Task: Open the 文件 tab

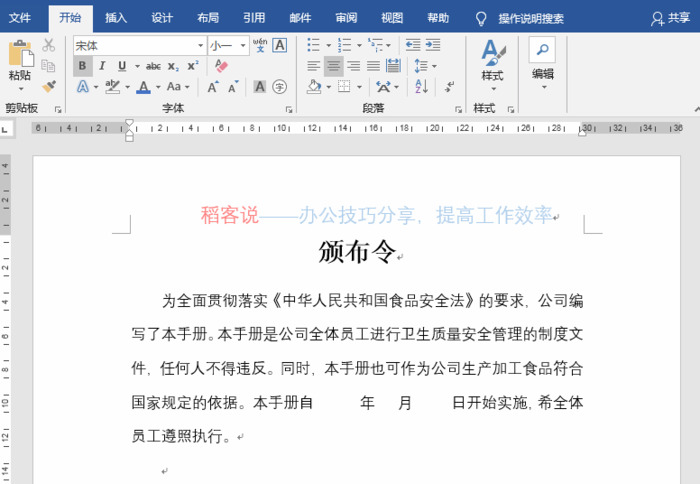Action: coord(20,18)
